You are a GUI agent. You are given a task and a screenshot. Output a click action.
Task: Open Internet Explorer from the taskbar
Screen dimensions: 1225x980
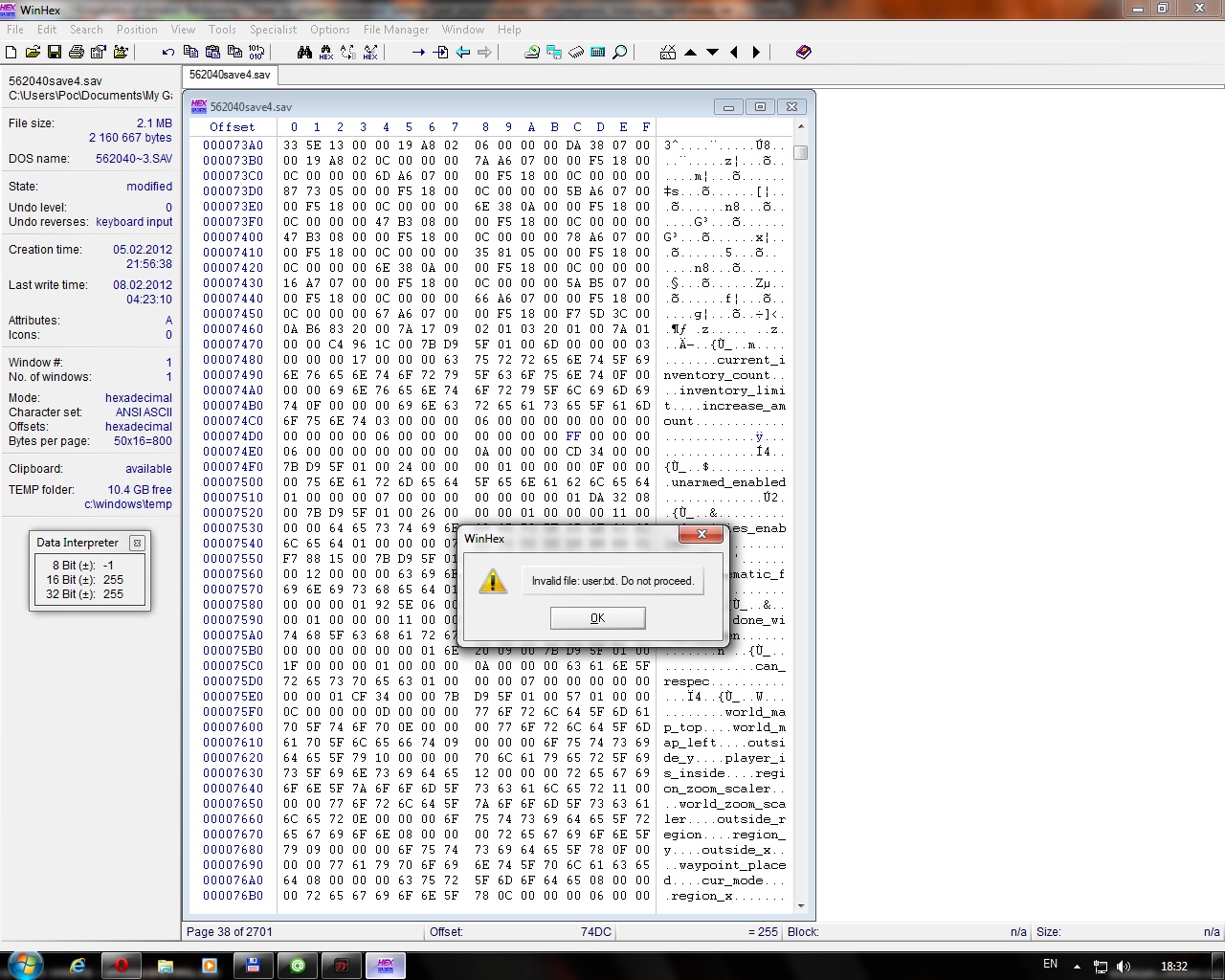(78, 966)
